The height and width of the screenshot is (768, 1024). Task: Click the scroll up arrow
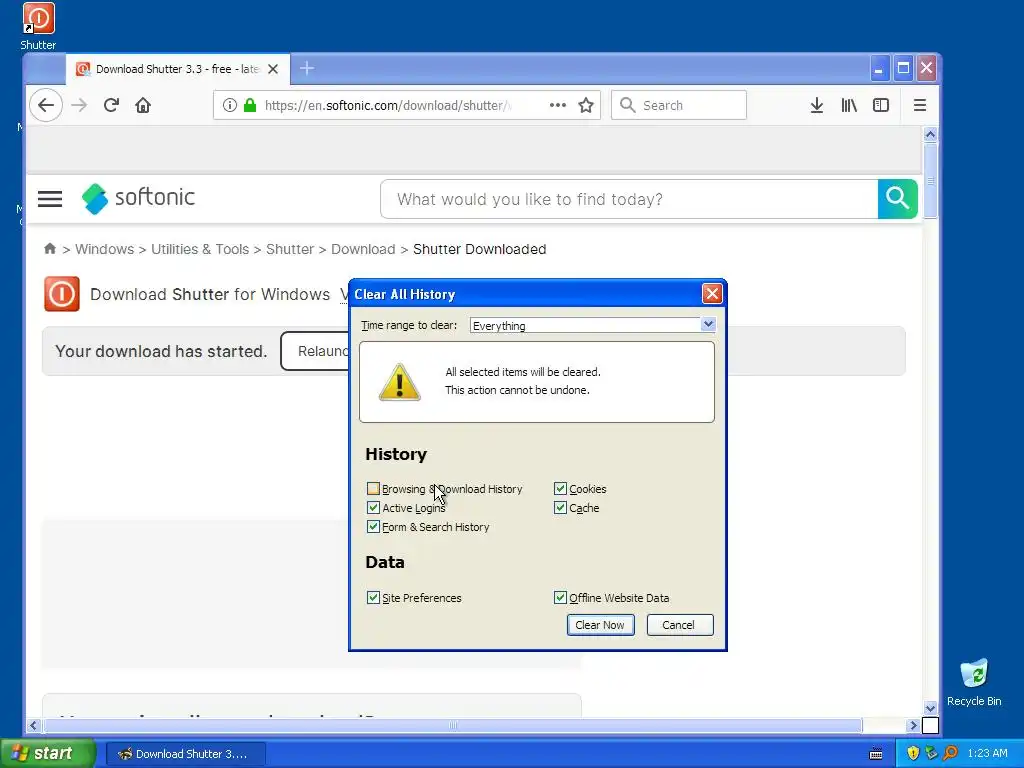(x=930, y=135)
